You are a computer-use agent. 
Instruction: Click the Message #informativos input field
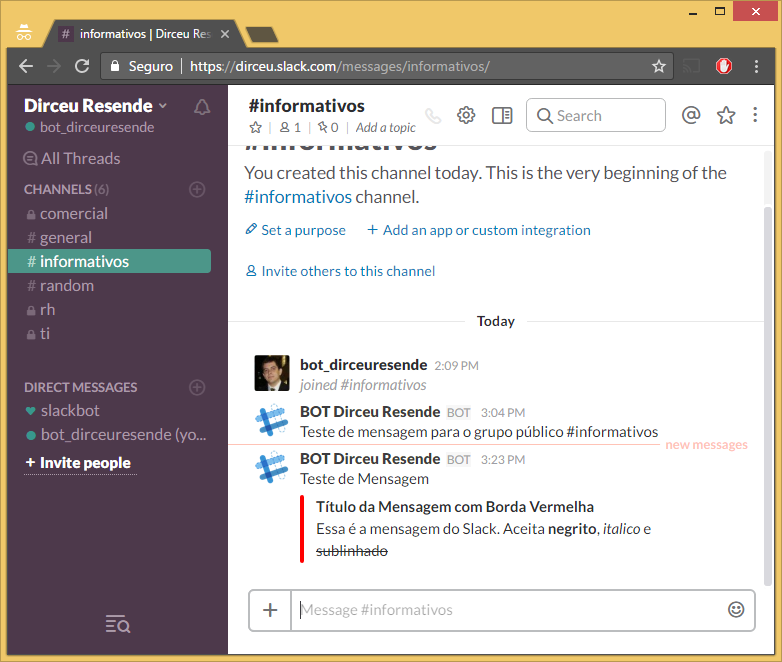coord(509,610)
